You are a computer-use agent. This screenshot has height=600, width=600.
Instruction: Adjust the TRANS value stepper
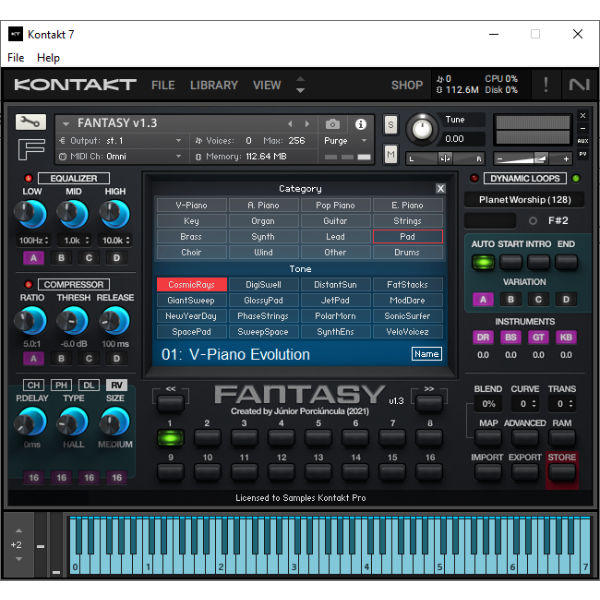coord(571,404)
